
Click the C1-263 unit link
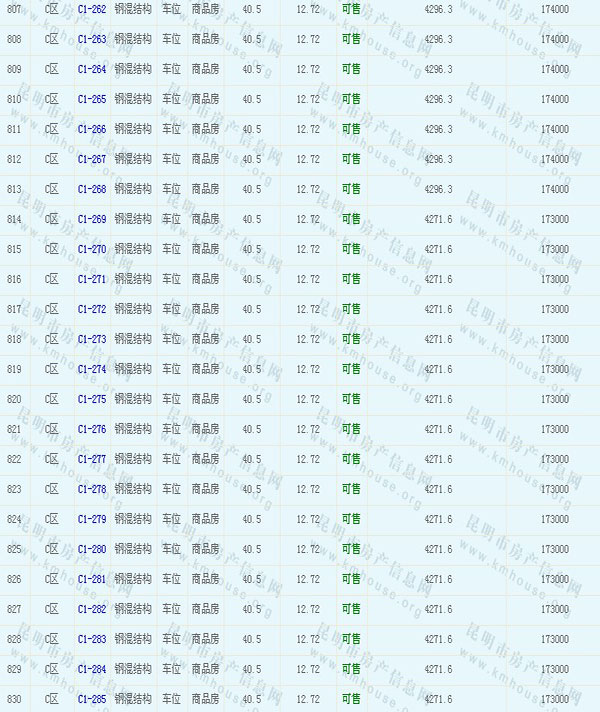[91, 40]
